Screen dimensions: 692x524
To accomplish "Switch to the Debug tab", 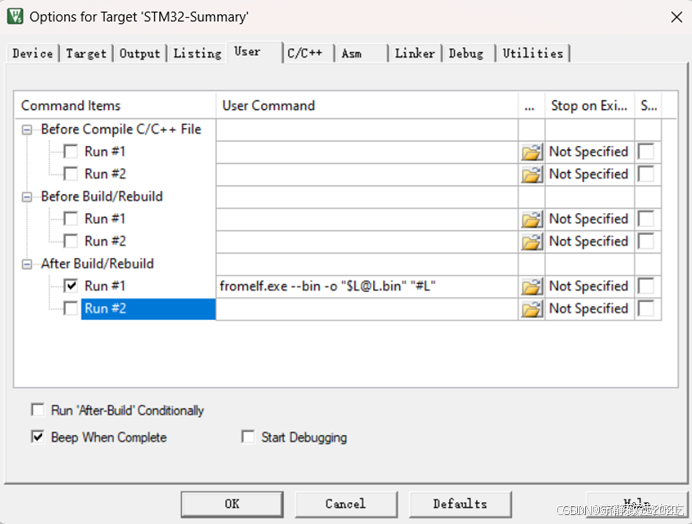I will click(469, 53).
